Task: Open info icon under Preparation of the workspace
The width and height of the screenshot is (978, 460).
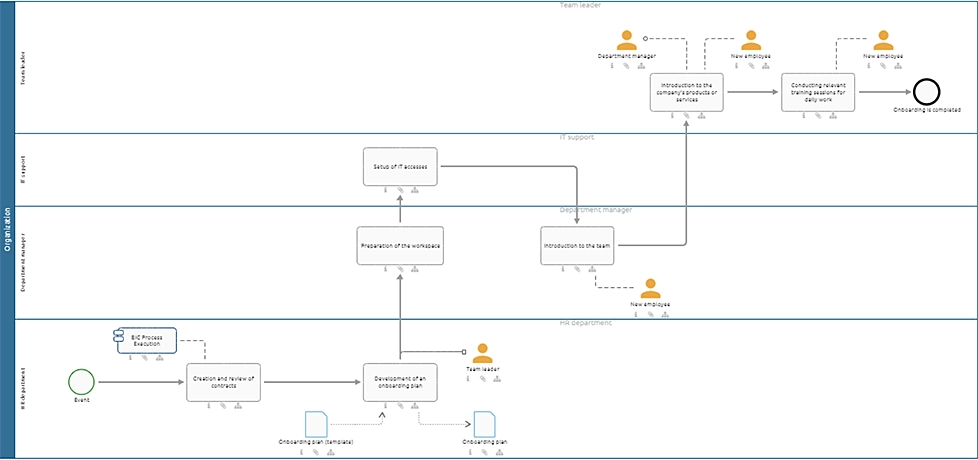Action: [x=385, y=269]
